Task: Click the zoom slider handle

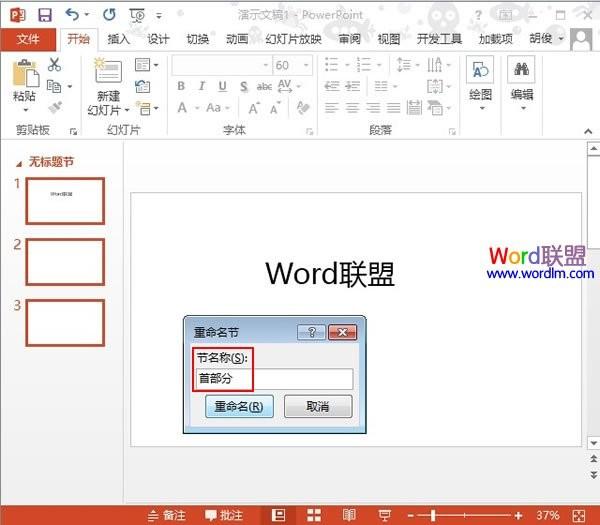Action: [433, 515]
